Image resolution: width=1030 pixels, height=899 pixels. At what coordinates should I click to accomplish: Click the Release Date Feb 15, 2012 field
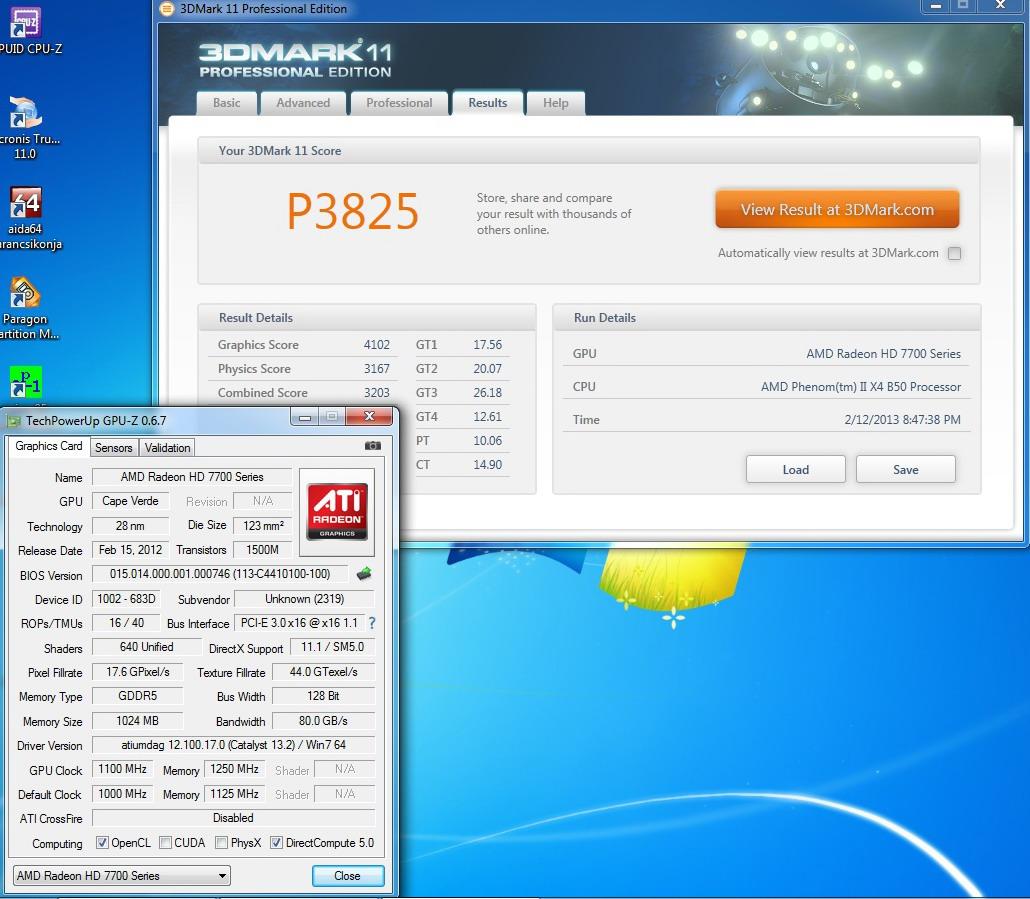[130, 550]
